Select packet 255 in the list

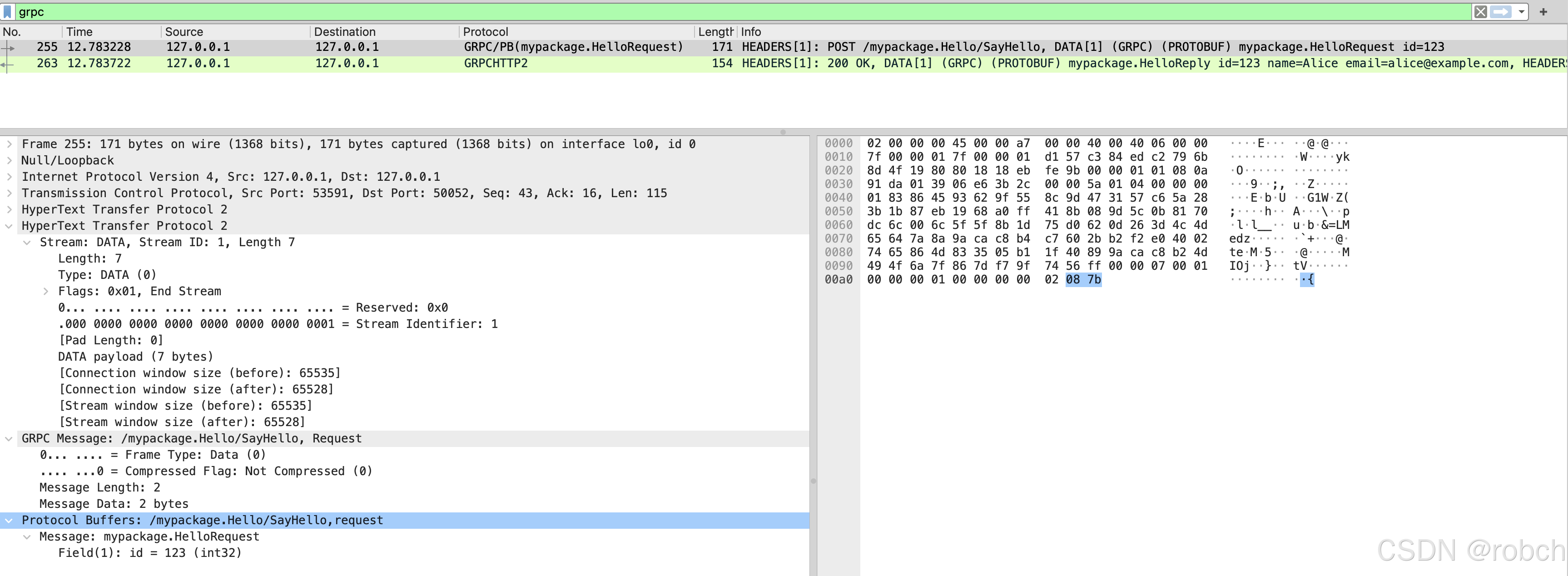[784, 47]
